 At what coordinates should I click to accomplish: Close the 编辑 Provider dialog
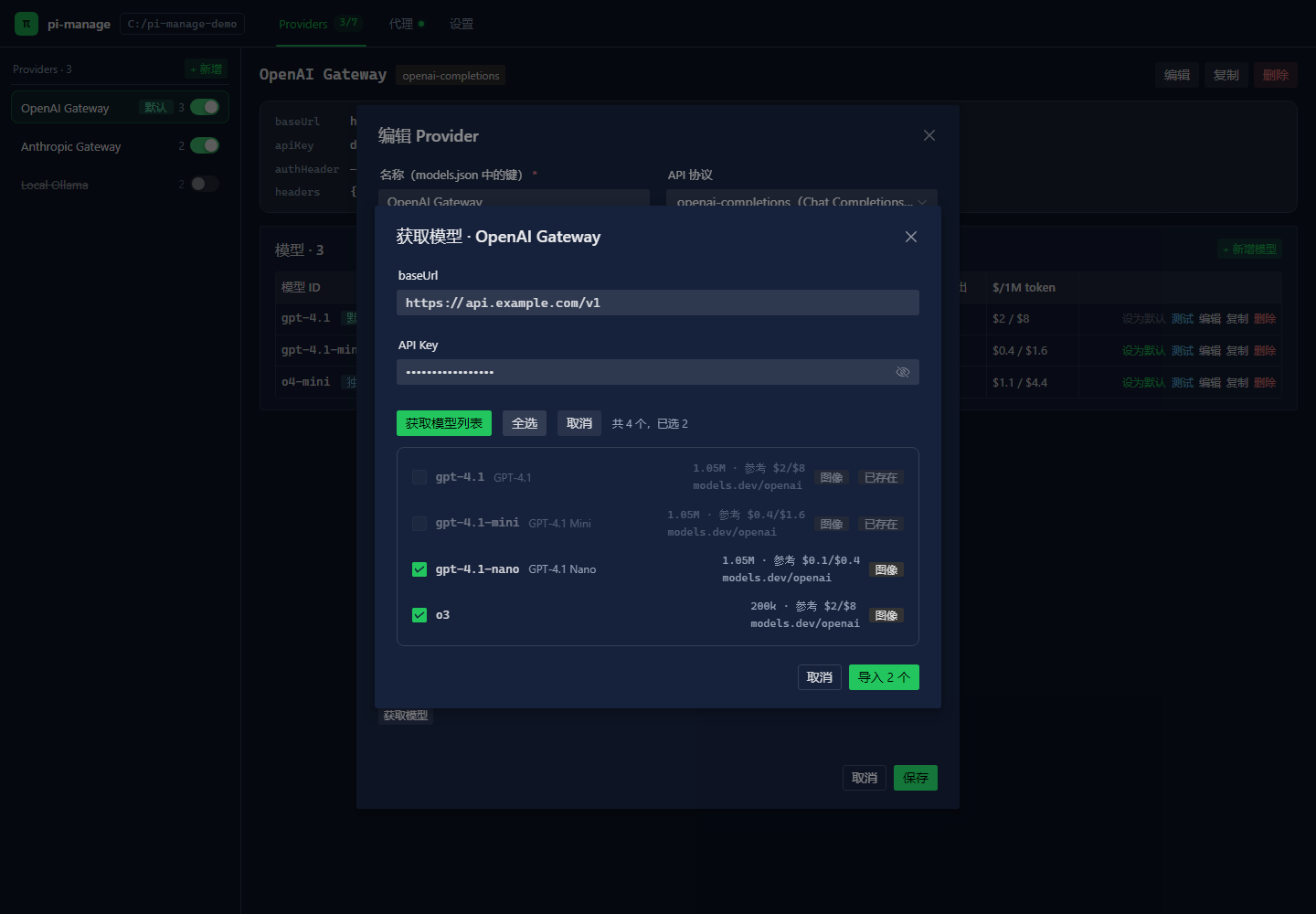pos(929,135)
